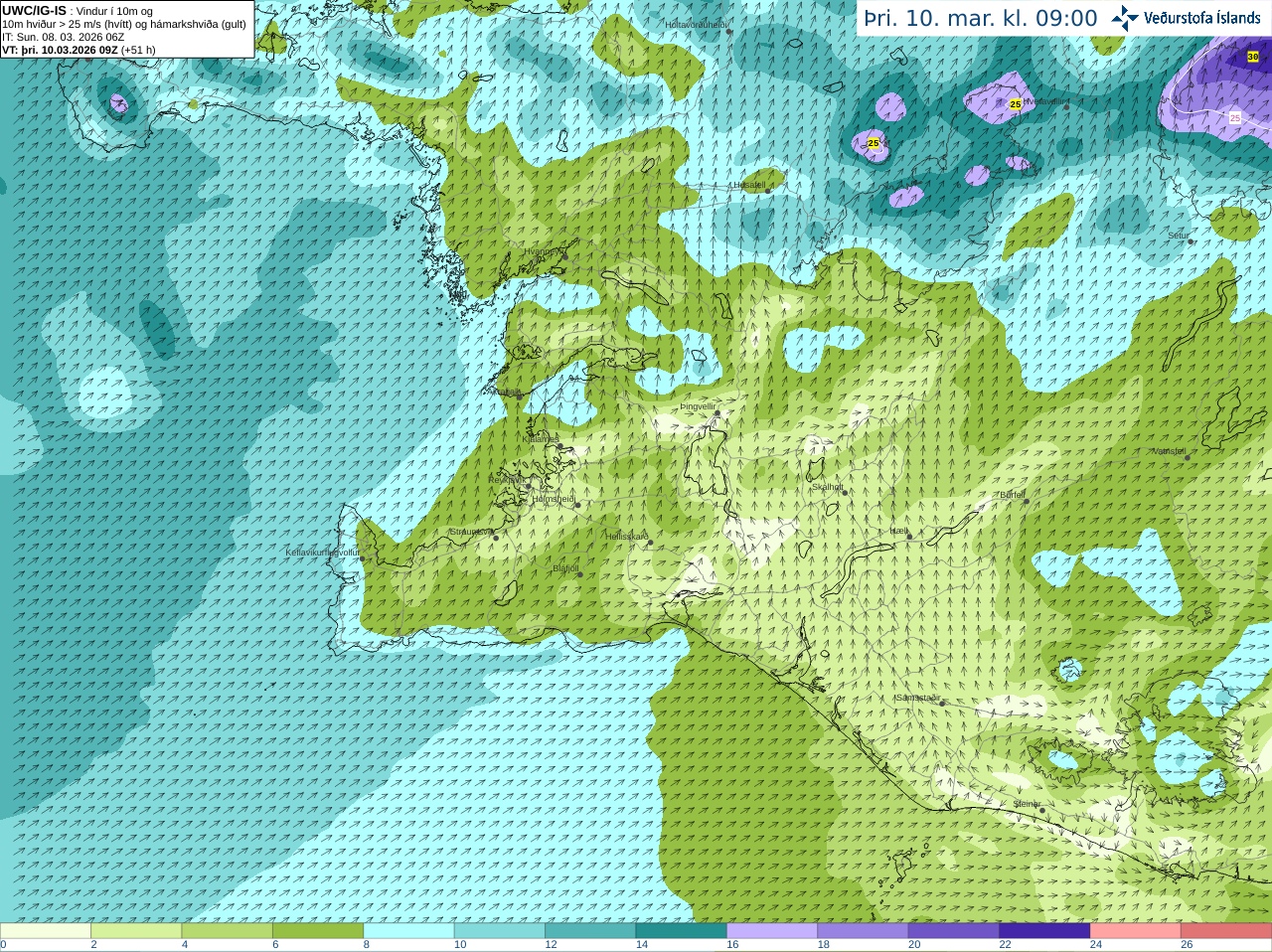
Task: Click the Hvanneyri station marker
Action: click(x=564, y=257)
